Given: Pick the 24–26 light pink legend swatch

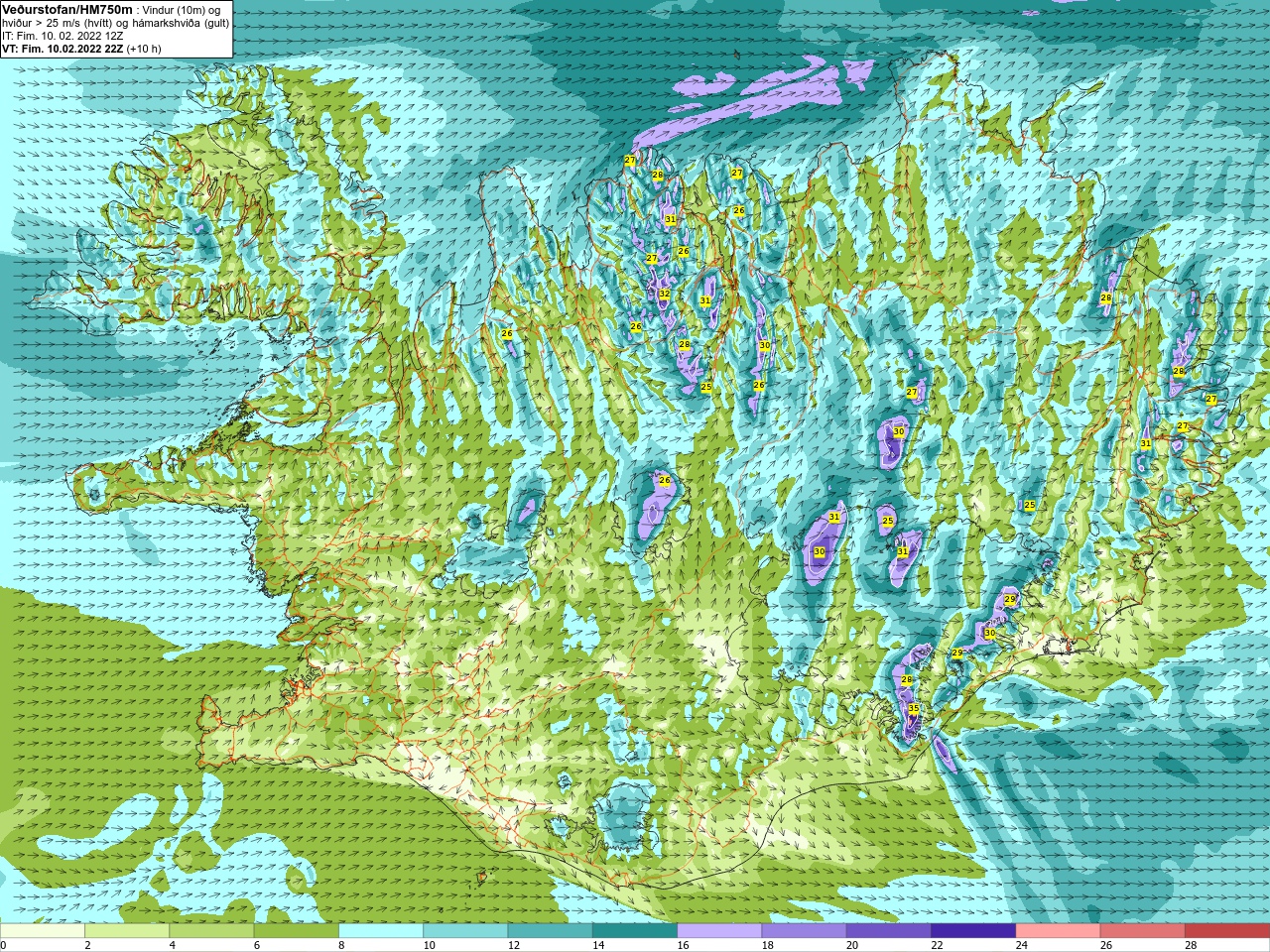Looking at the screenshot, I should click(x=1059, y=931).
